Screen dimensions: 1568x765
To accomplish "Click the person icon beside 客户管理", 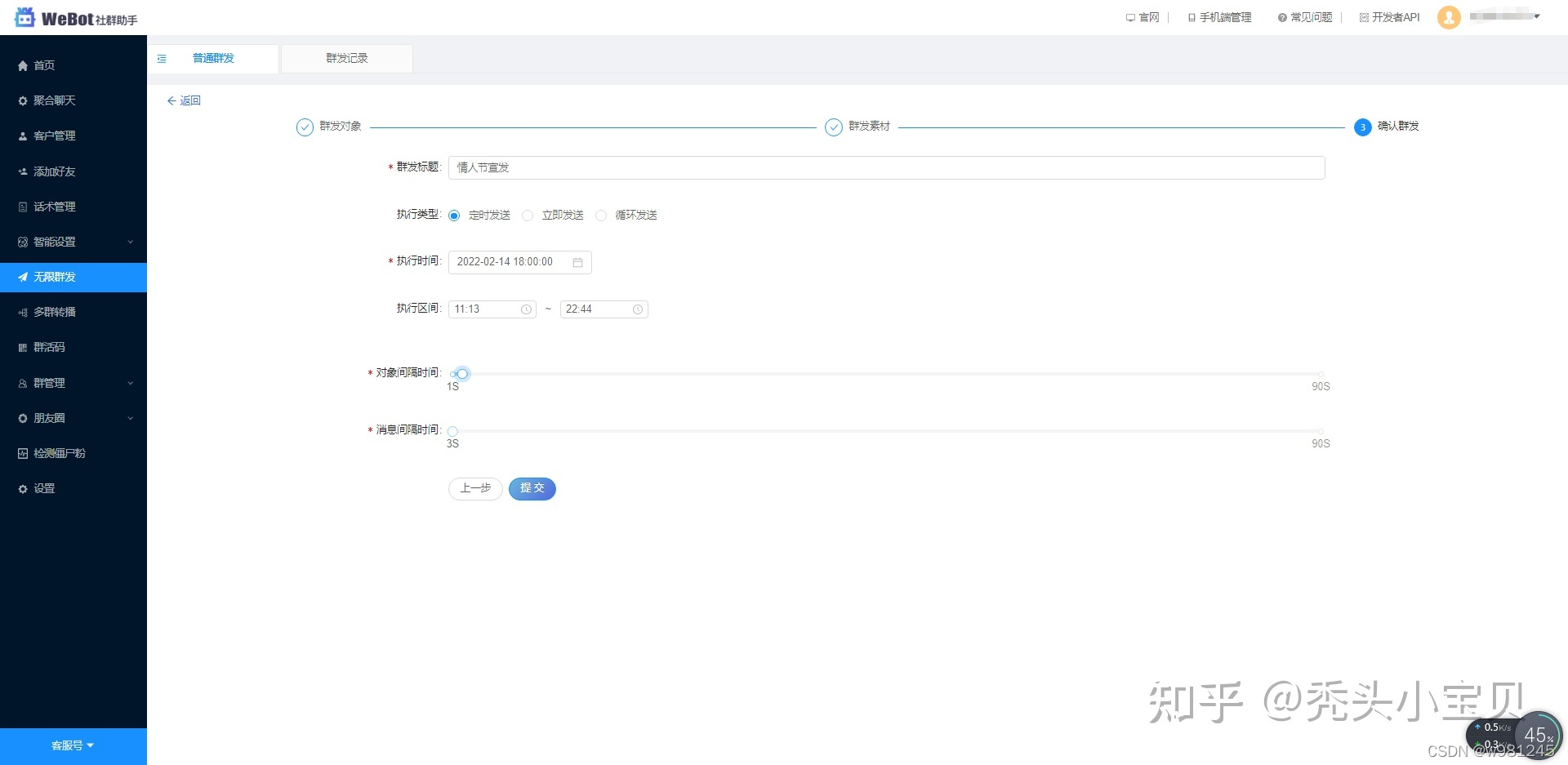I will click(x=23, y=136).
